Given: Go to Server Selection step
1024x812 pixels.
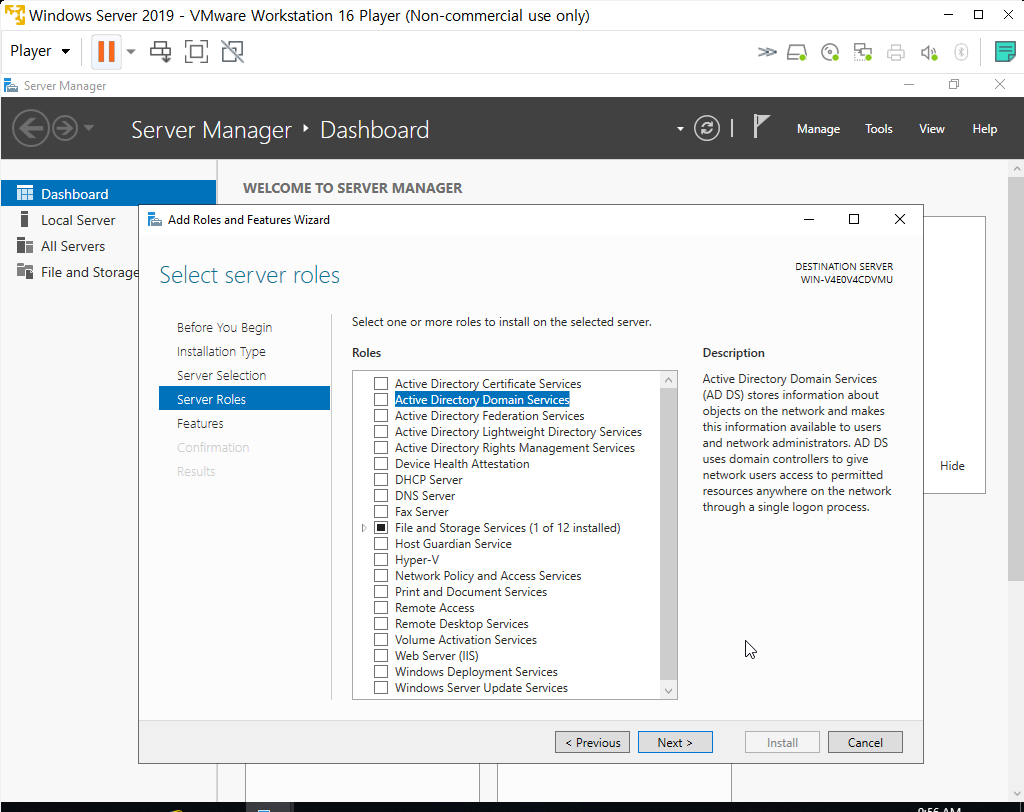Looking at the screenshot, I should click(x=221, y=375).
